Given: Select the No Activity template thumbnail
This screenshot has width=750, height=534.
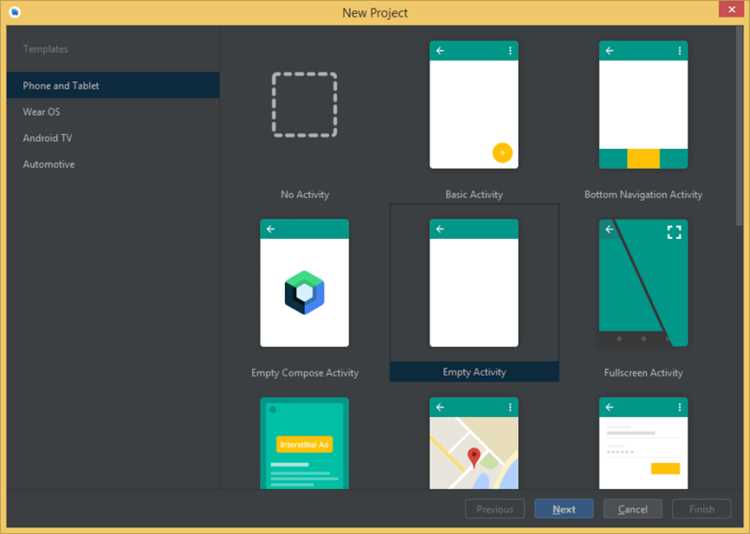Looking at the screenshot, I should click(305, 105).
